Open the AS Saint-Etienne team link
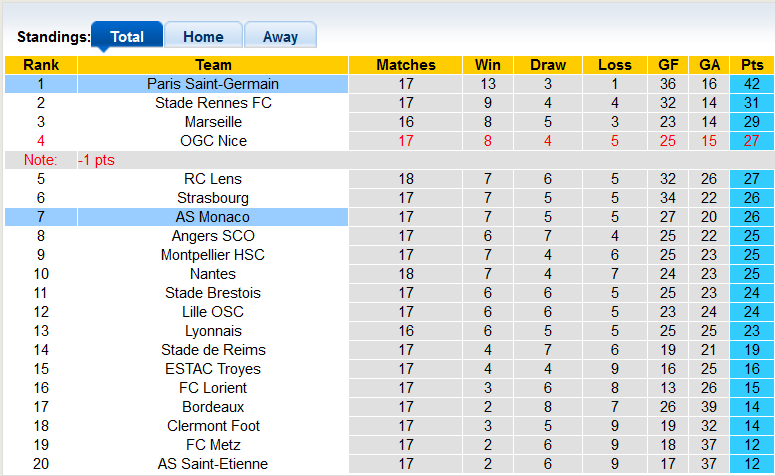 pyautogui.click(x=213, y=464)
